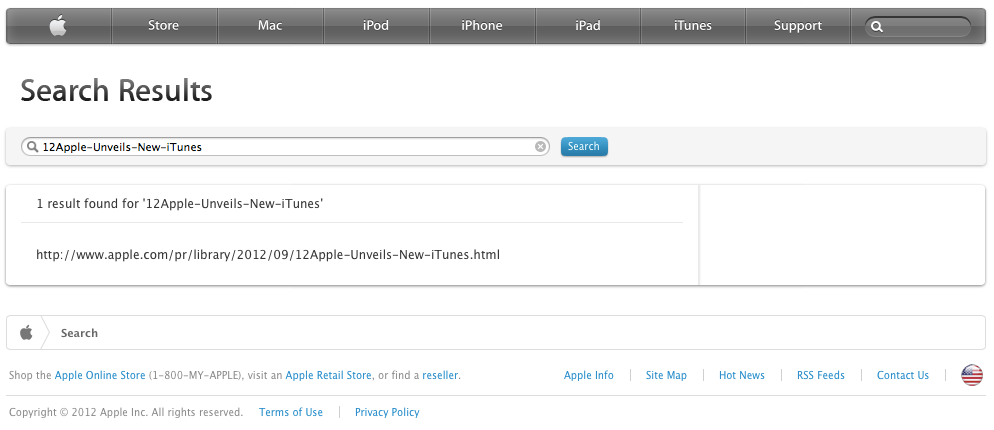Open the 12Apple-Unveils-New-iTunes.html result URL
This screenshot has width=994, height=430.
(267, 255)
